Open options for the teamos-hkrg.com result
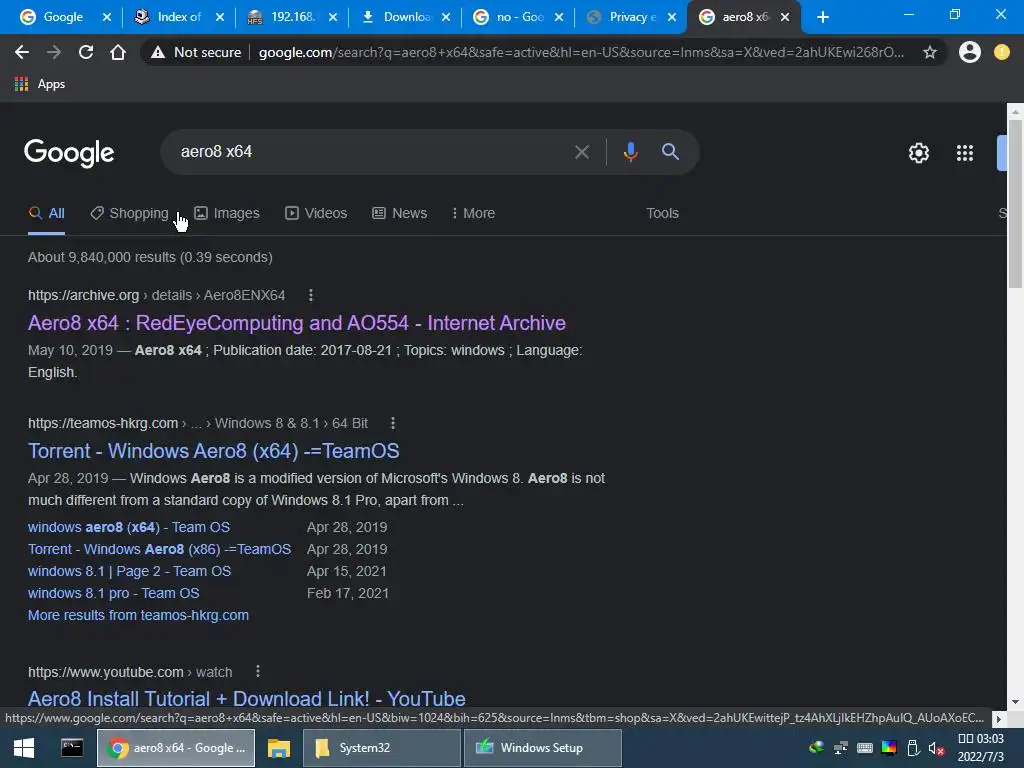 tap(392, 423)
